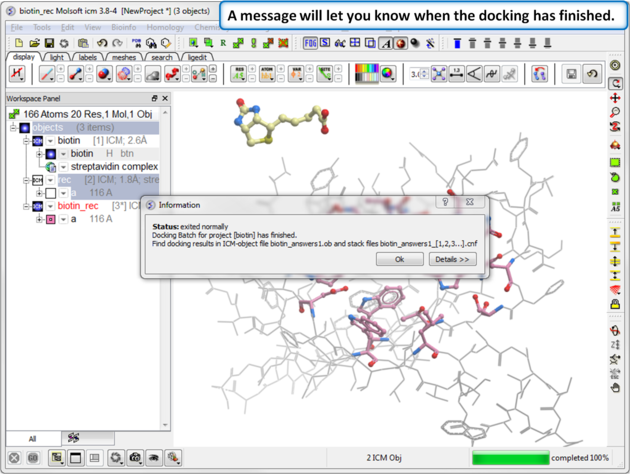The height and width of the screenshot is (474, 630).
Task: Open dropdown arrow beside biotin_rec object
Action: click(x=50, y=206)
